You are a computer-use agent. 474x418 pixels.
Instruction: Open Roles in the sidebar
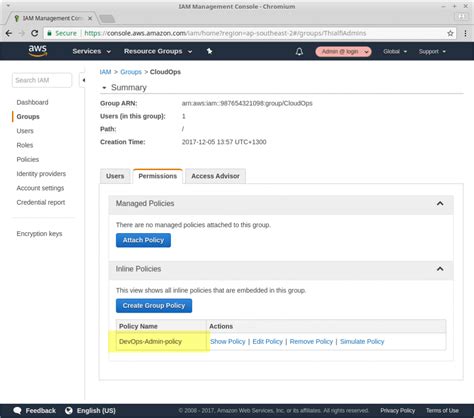point(25,145)
